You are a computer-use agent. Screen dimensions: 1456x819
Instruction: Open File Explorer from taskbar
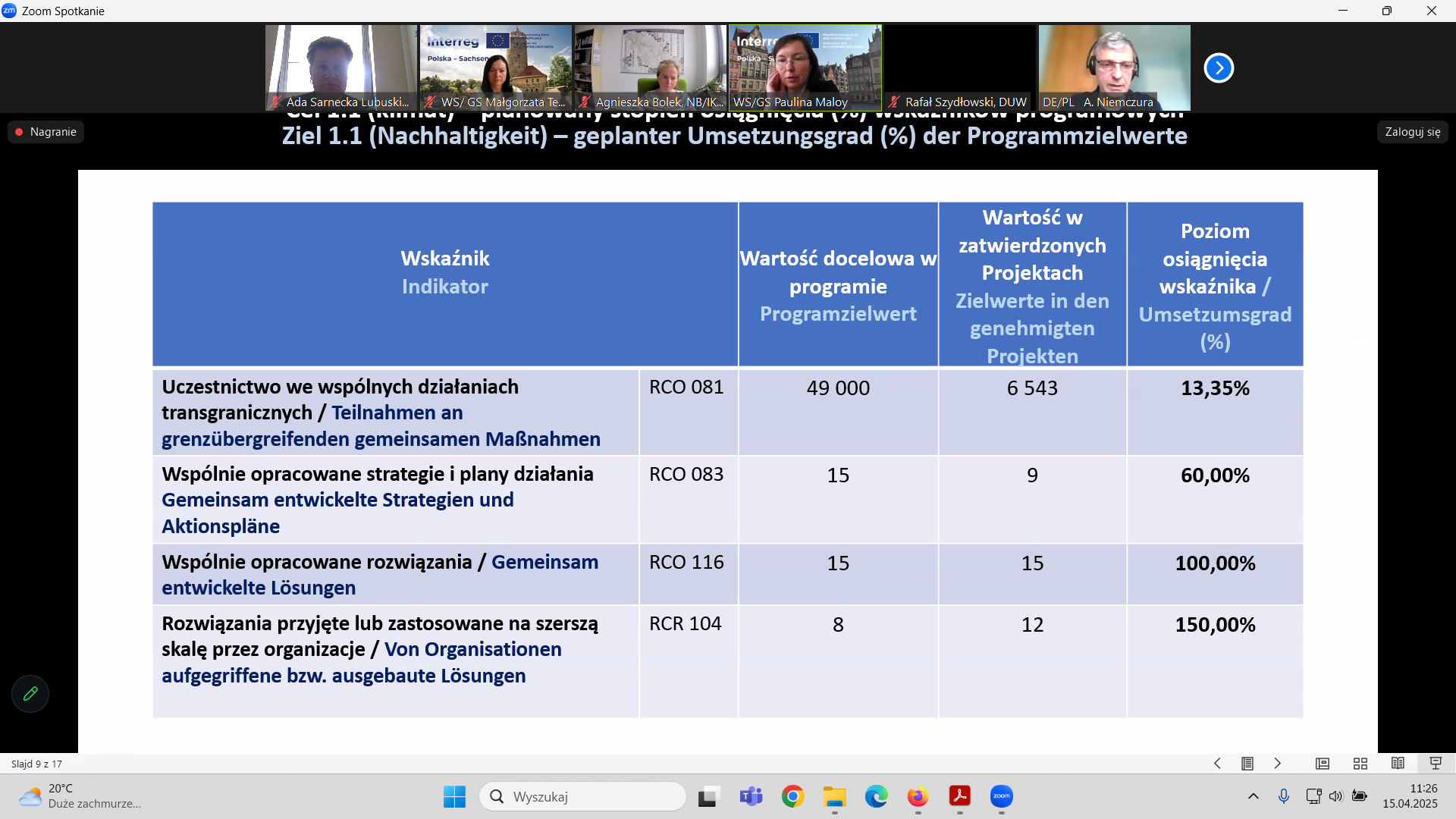pyautogui.click(x=834, y=796)
